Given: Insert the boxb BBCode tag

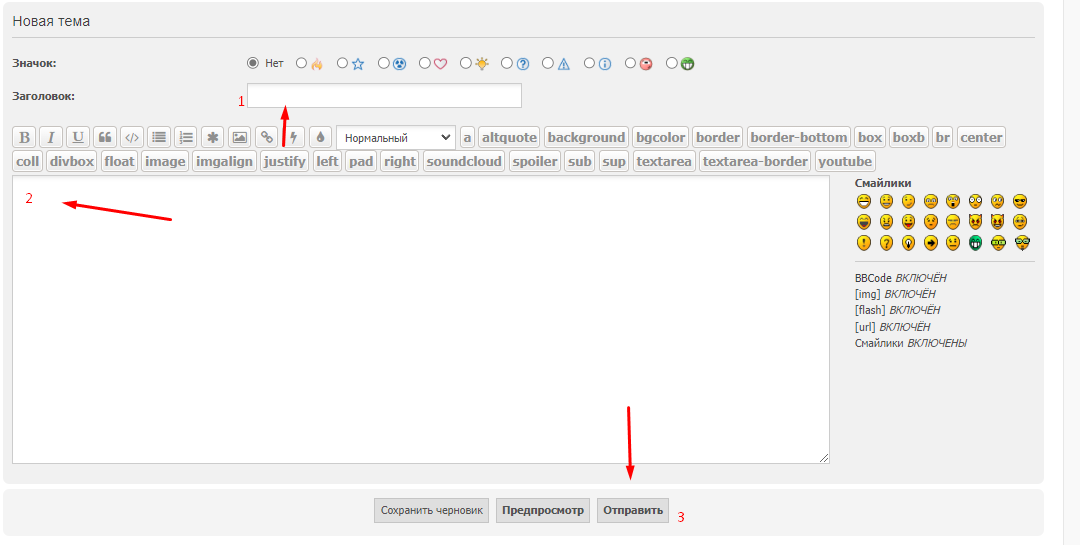Looking at the screenshot, I should [x=908, y=137].
